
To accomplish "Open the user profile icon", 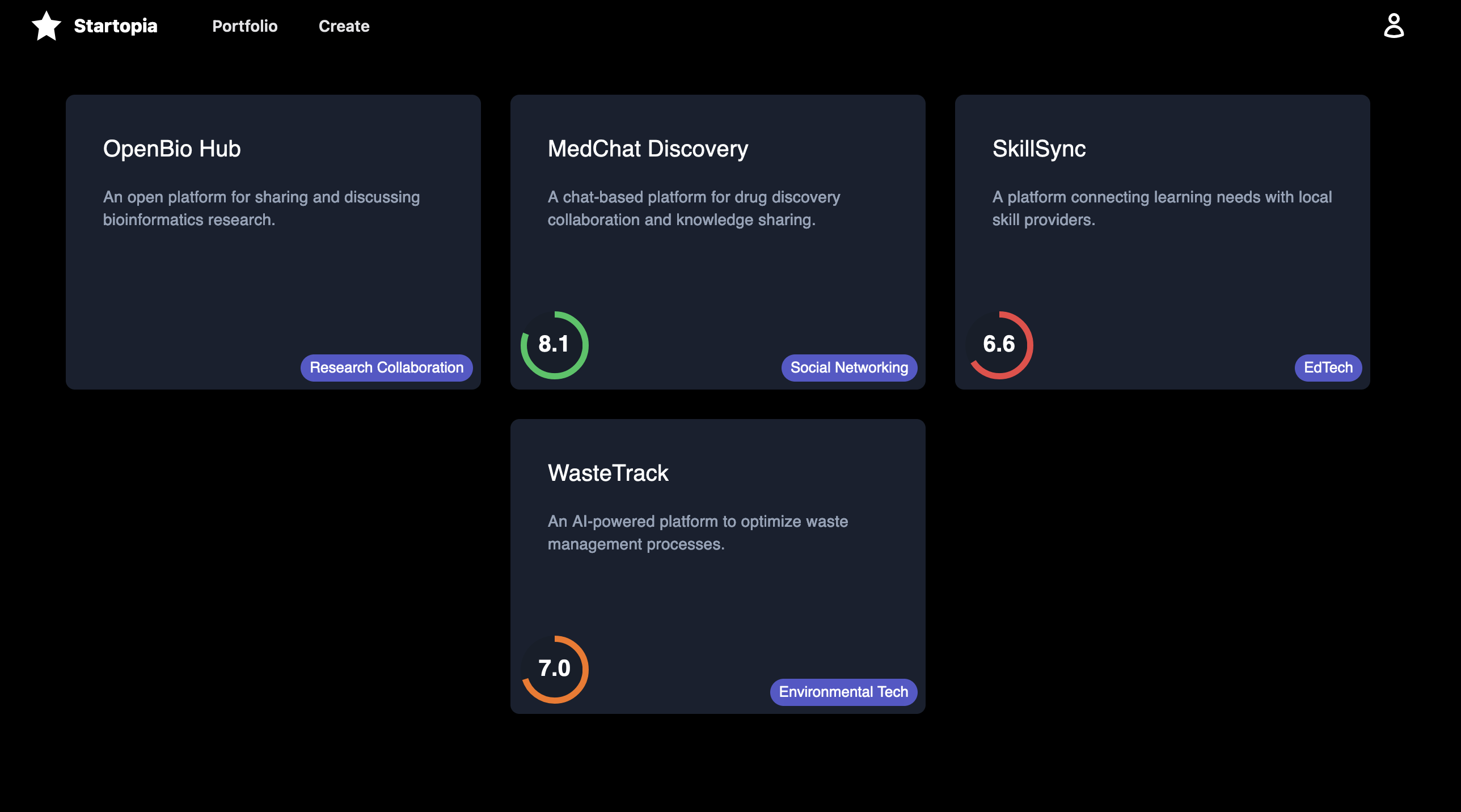I will tap(1394, 26).
